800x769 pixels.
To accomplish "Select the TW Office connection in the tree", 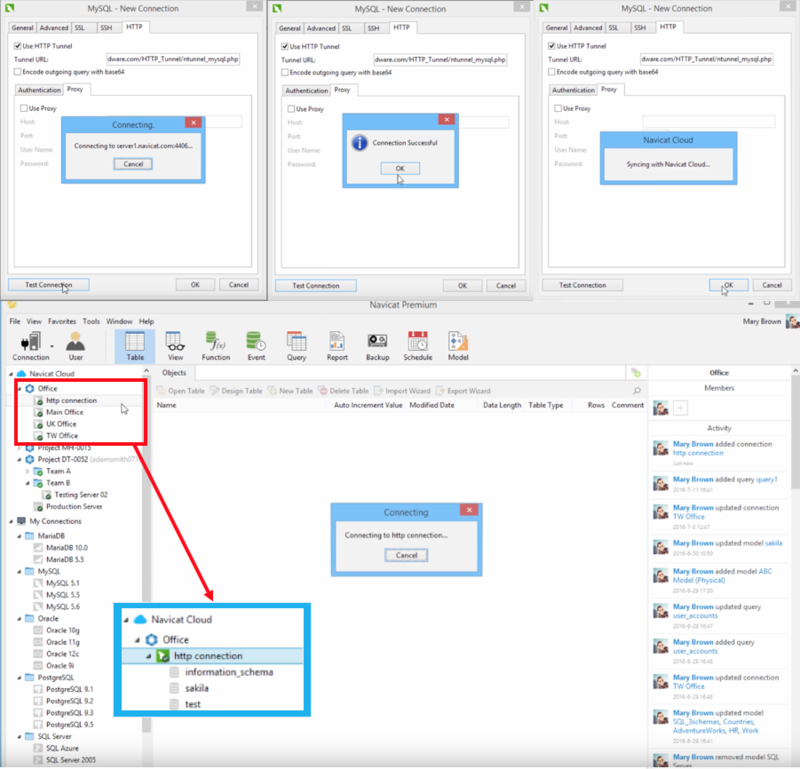I will 62,436.
